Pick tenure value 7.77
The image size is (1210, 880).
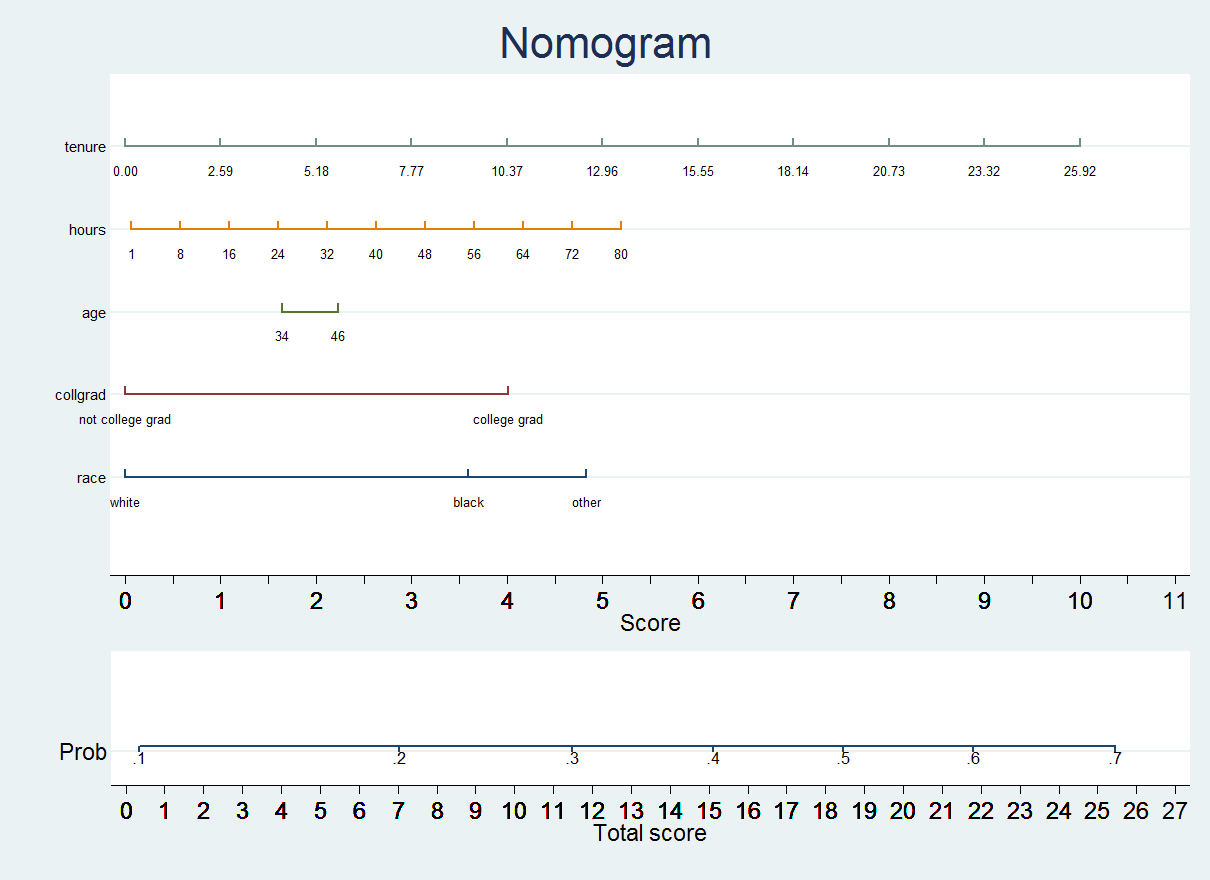tap(411, 172)
